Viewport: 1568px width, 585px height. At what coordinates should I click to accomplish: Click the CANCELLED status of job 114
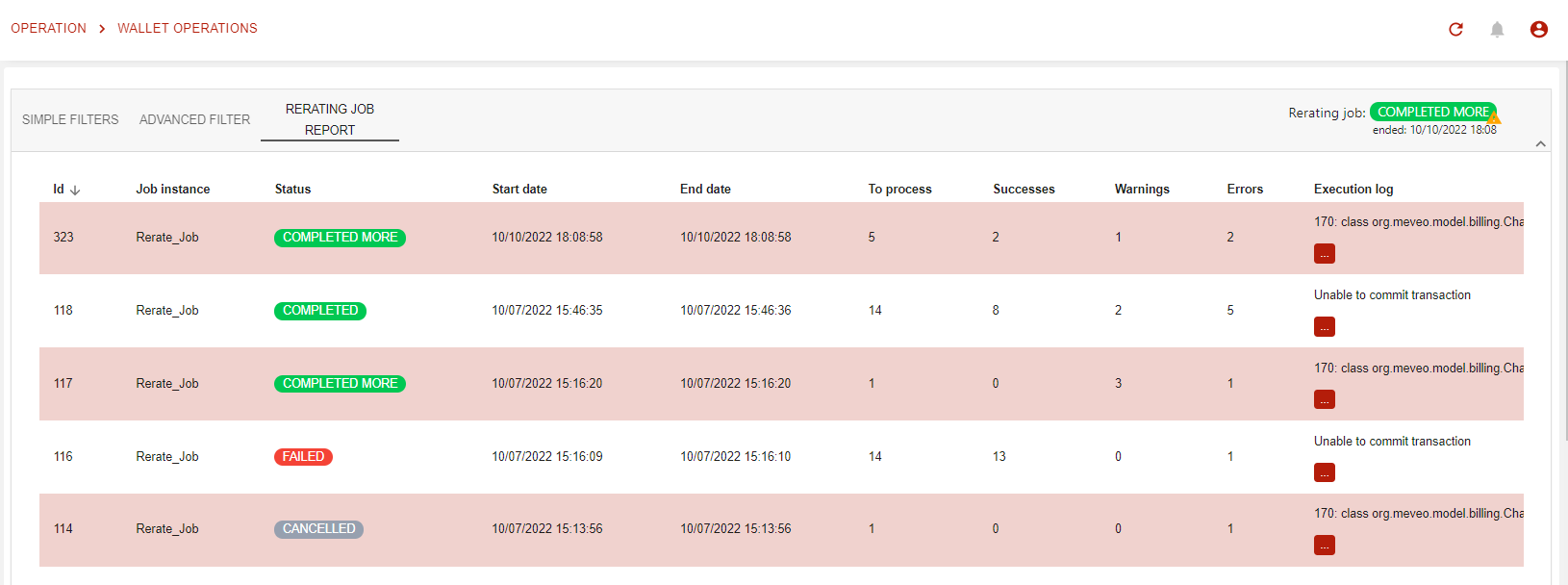[x=318, y=529]
